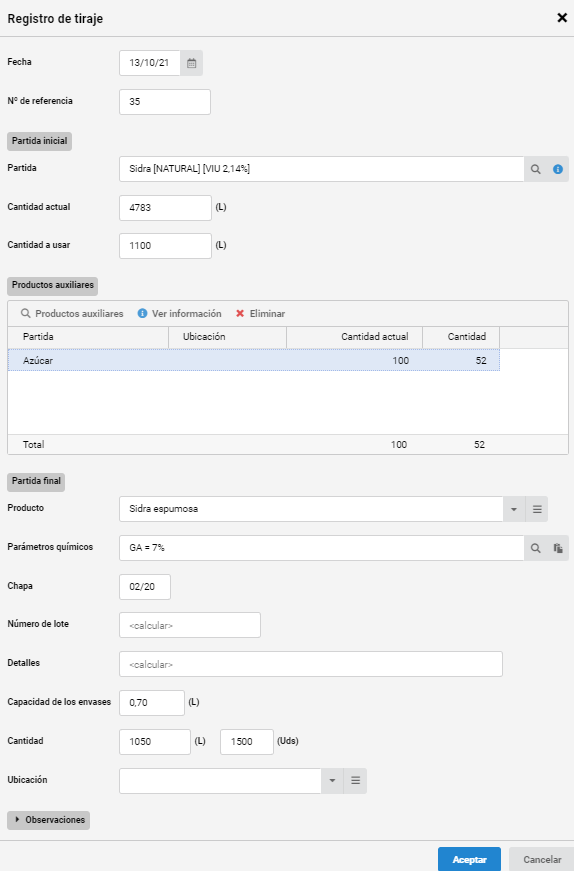Expand the Observaciones section
This screenshot has height=871, width=574.
(48, 820)
